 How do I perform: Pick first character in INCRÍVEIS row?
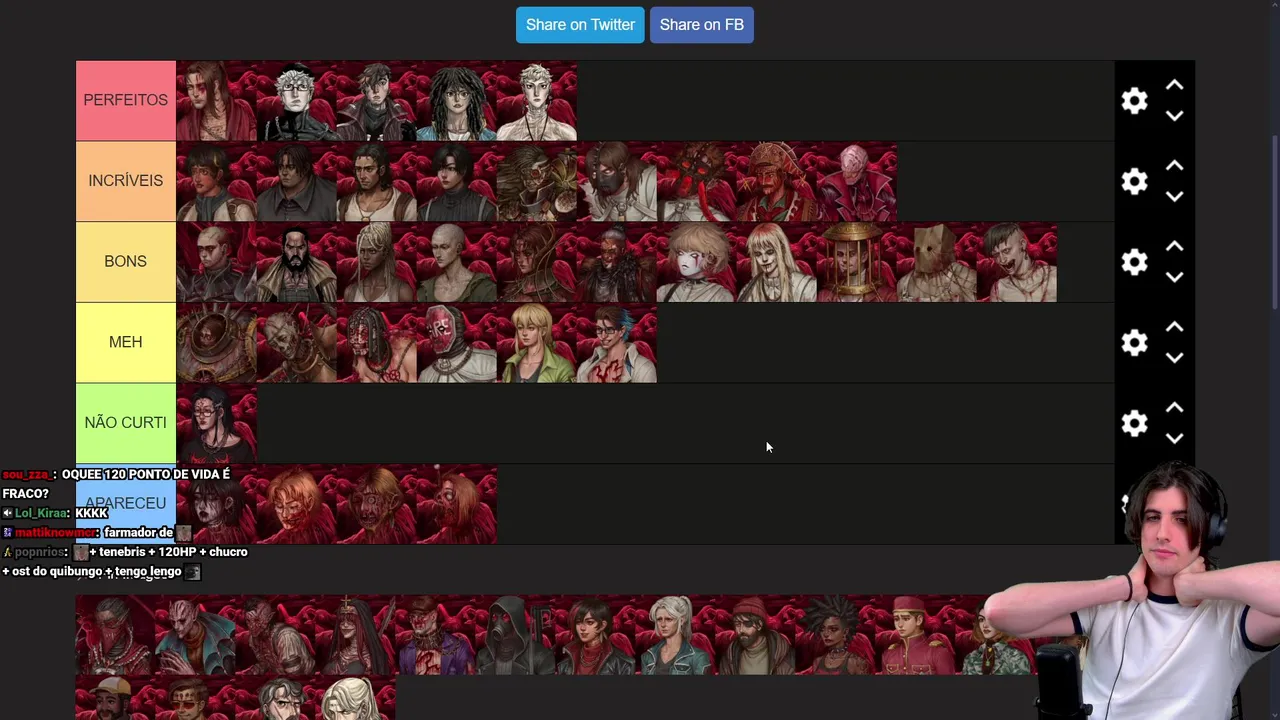[216, 181]
